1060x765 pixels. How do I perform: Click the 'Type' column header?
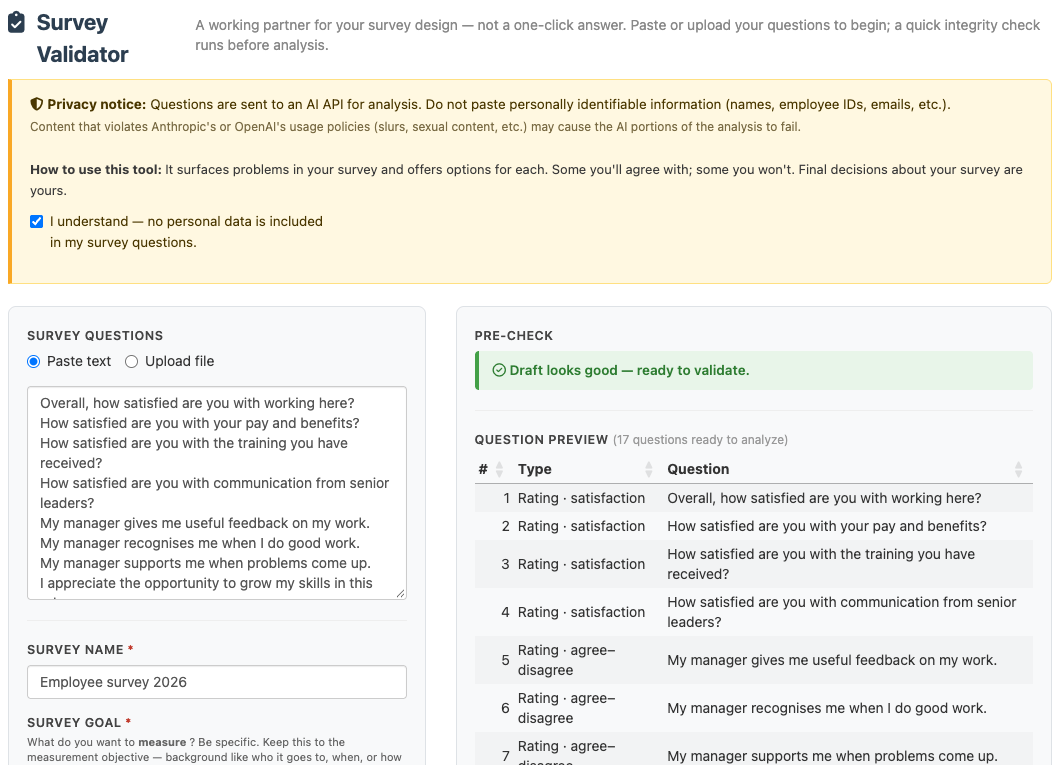tap(535, 469)
